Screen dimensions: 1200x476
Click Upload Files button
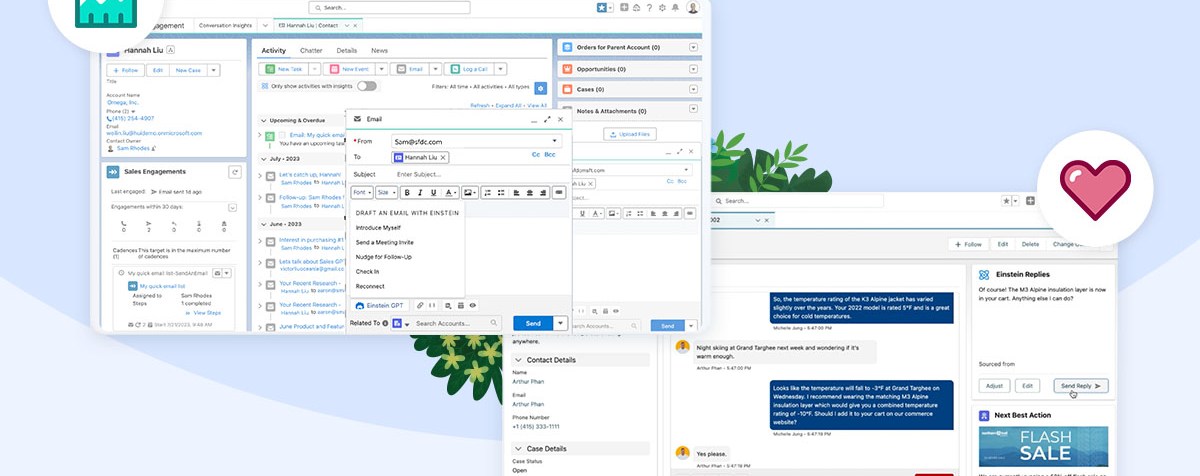tap(630, 134)
